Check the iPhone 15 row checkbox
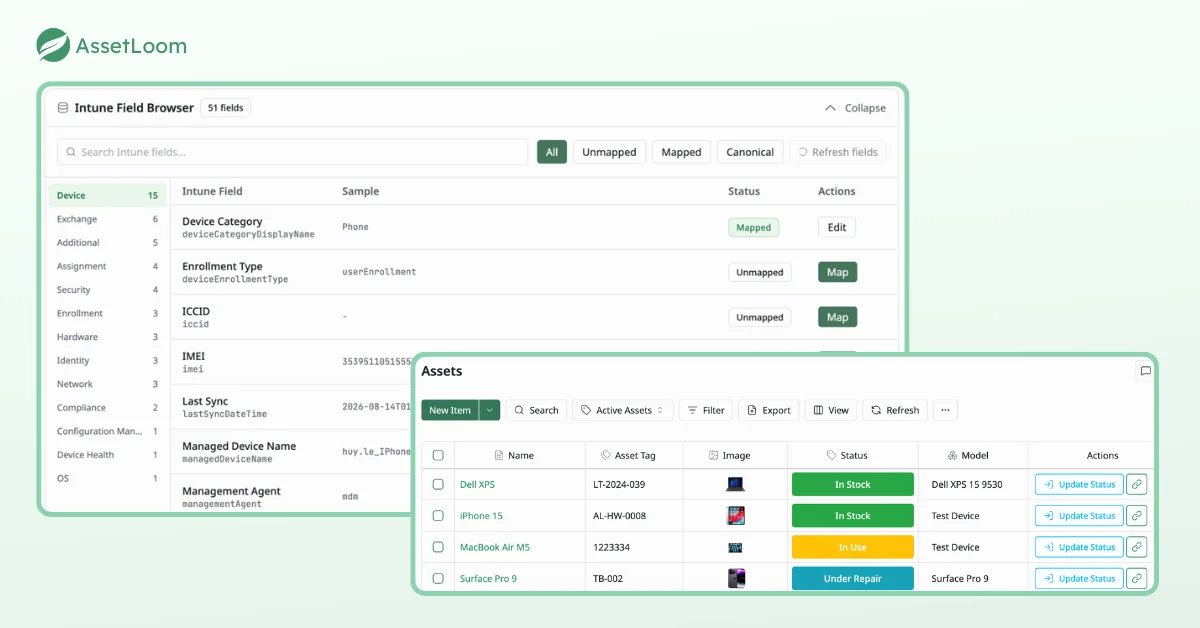Image resolution: width=1200 pixels, height=628 pixels. coord(438,516)
